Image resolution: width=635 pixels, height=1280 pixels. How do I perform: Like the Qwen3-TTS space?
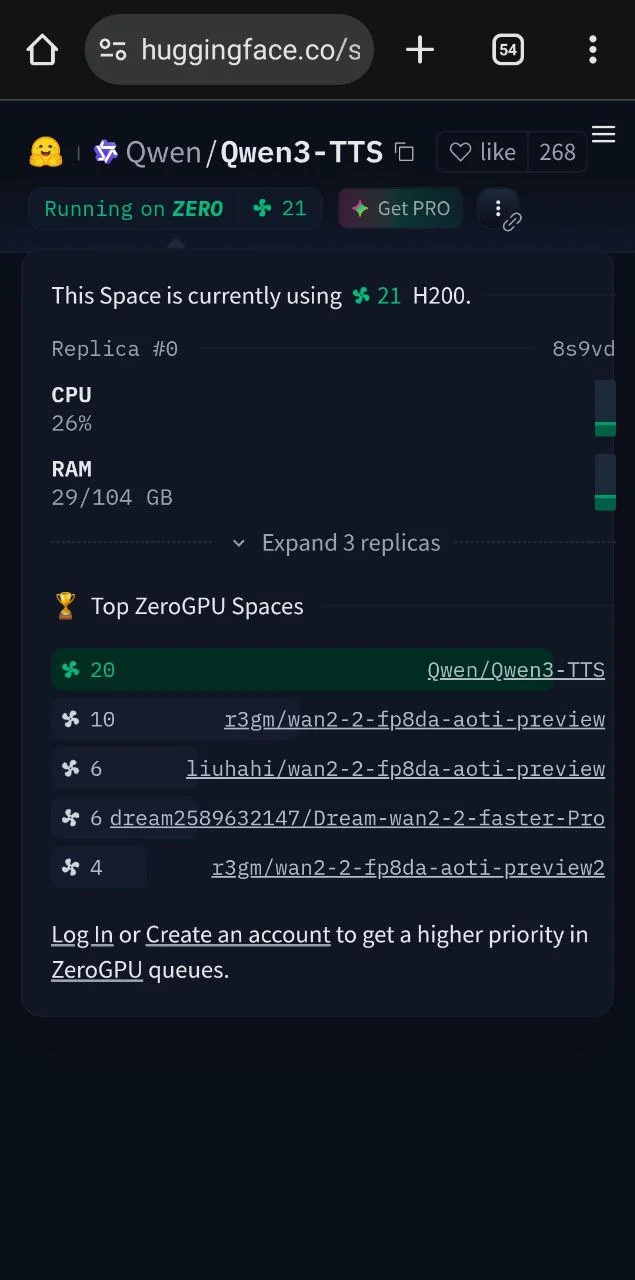[x=482, y=152]
